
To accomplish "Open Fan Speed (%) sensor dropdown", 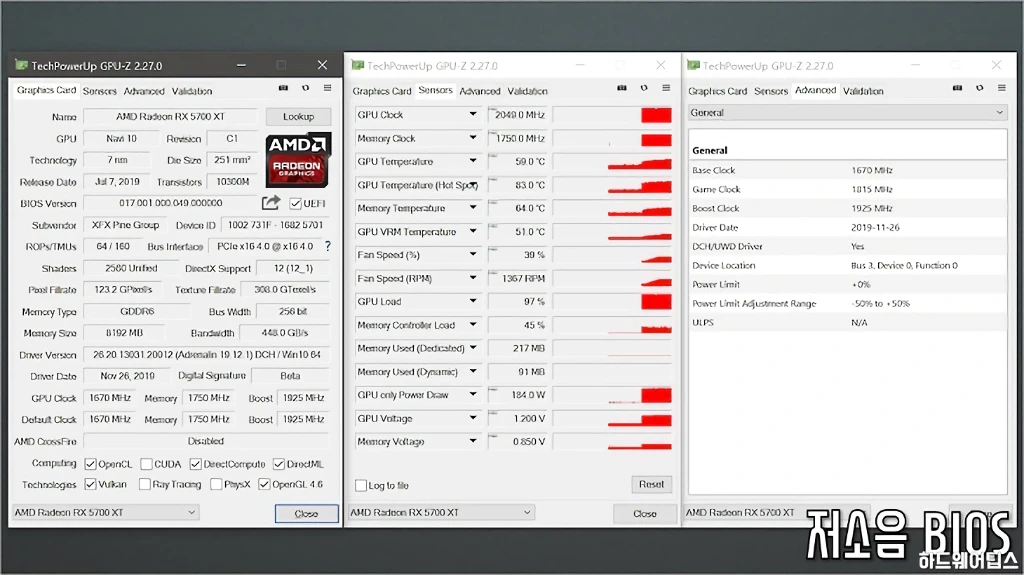I will point(473,255).
